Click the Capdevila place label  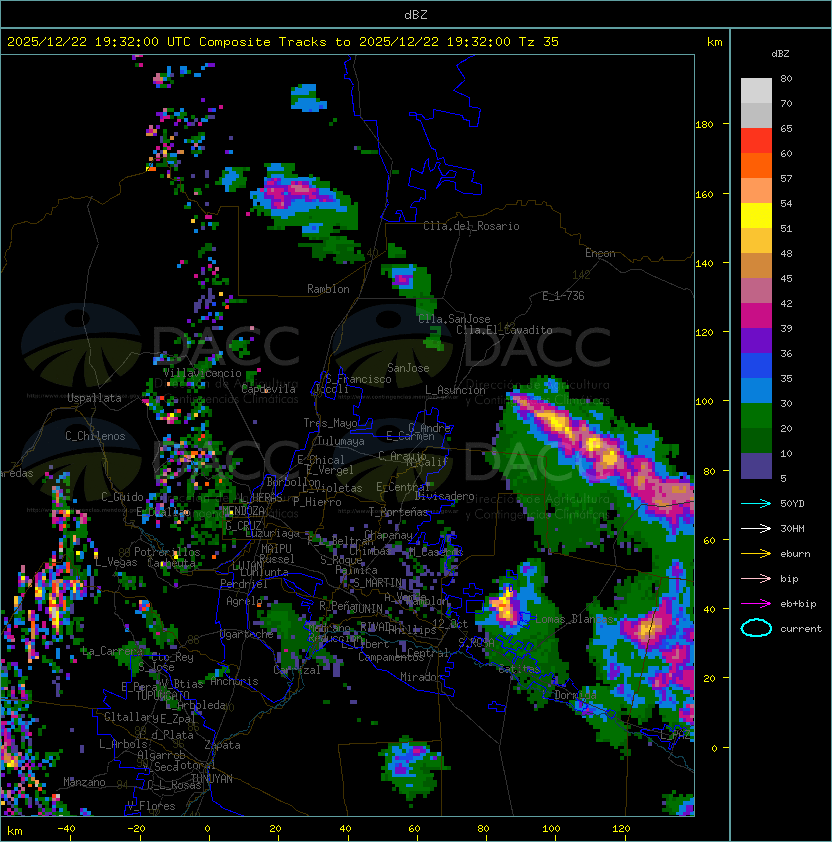tap(268, 389)
